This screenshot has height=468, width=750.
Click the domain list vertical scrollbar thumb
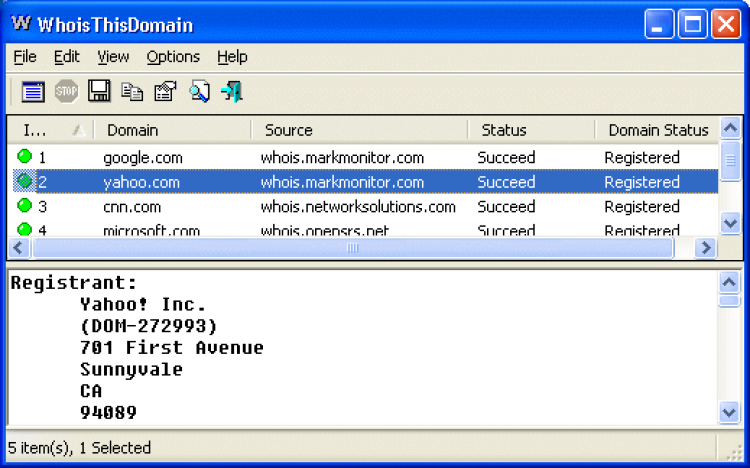click(730, 161)
